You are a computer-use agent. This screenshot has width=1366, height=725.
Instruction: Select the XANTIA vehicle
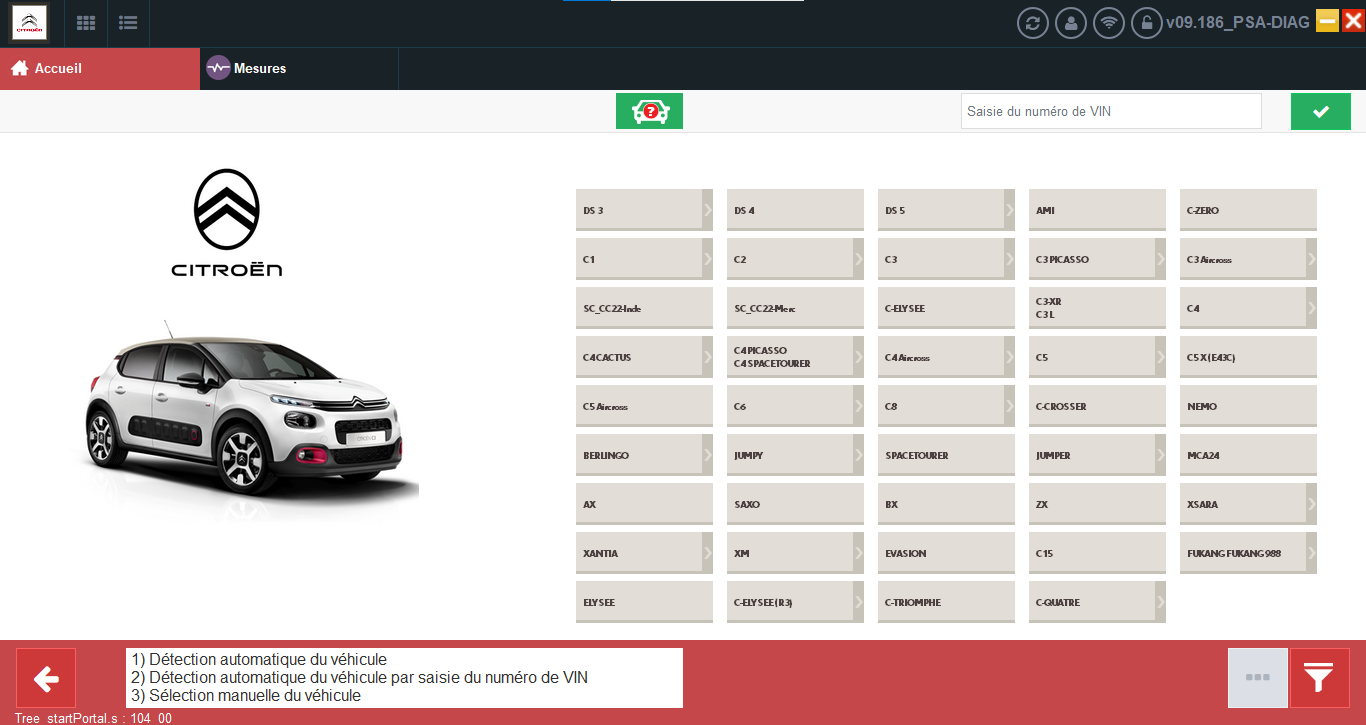644,553
